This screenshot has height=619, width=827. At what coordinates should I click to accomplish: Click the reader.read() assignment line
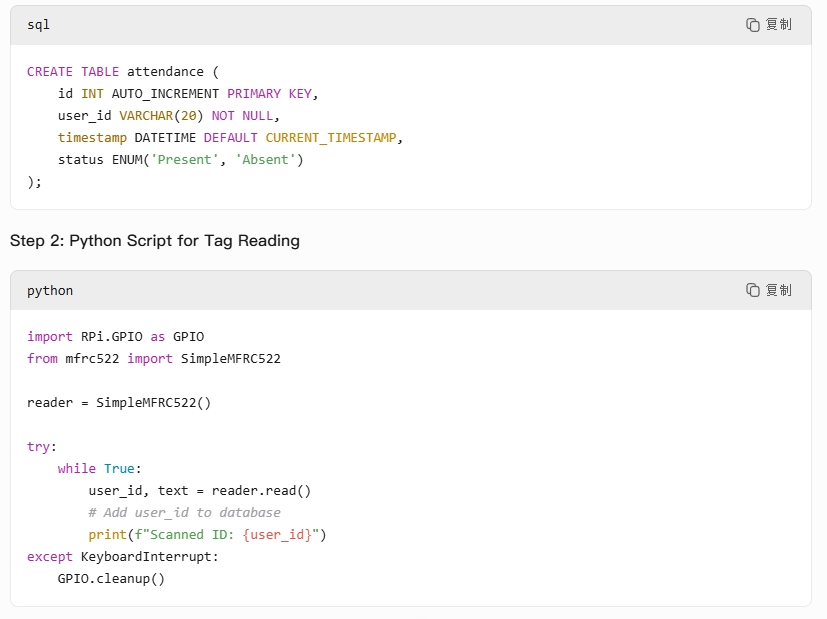click(x=200, y=491)
